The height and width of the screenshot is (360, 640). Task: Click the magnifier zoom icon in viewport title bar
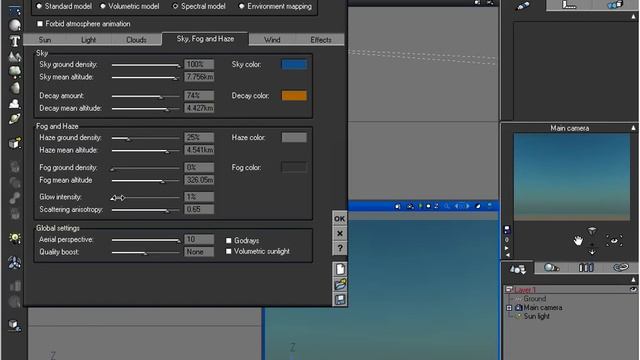[x=447, y=206]
